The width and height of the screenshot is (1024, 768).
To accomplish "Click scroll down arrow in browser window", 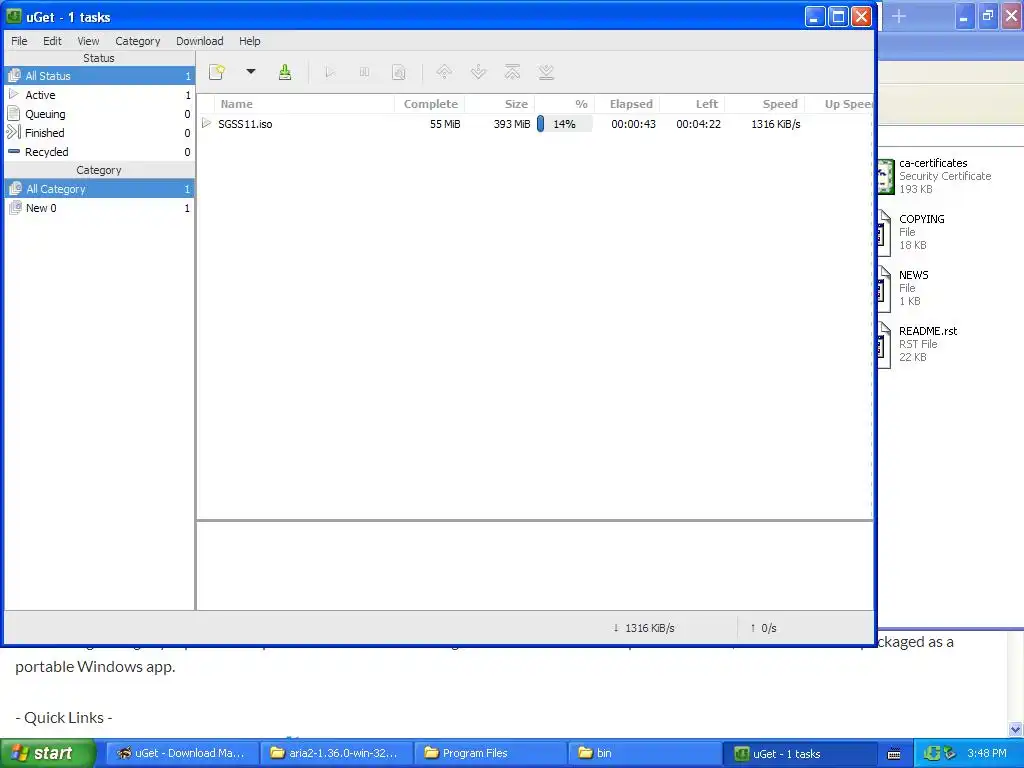I will [1015, 729].
